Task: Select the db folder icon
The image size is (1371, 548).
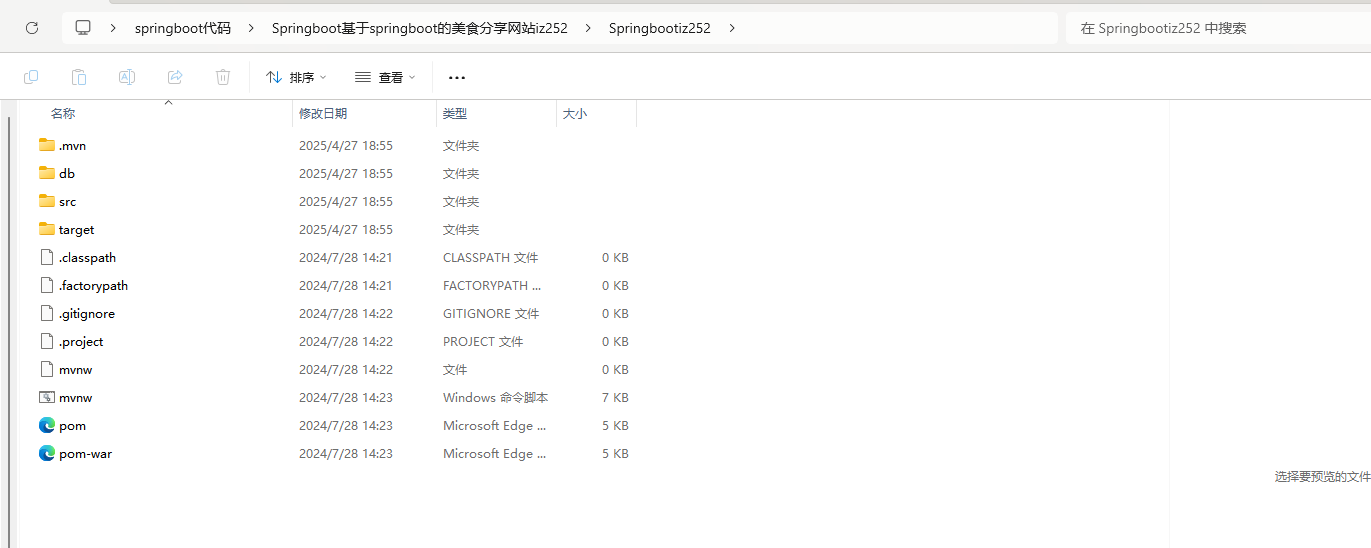Action: point(47,173)
